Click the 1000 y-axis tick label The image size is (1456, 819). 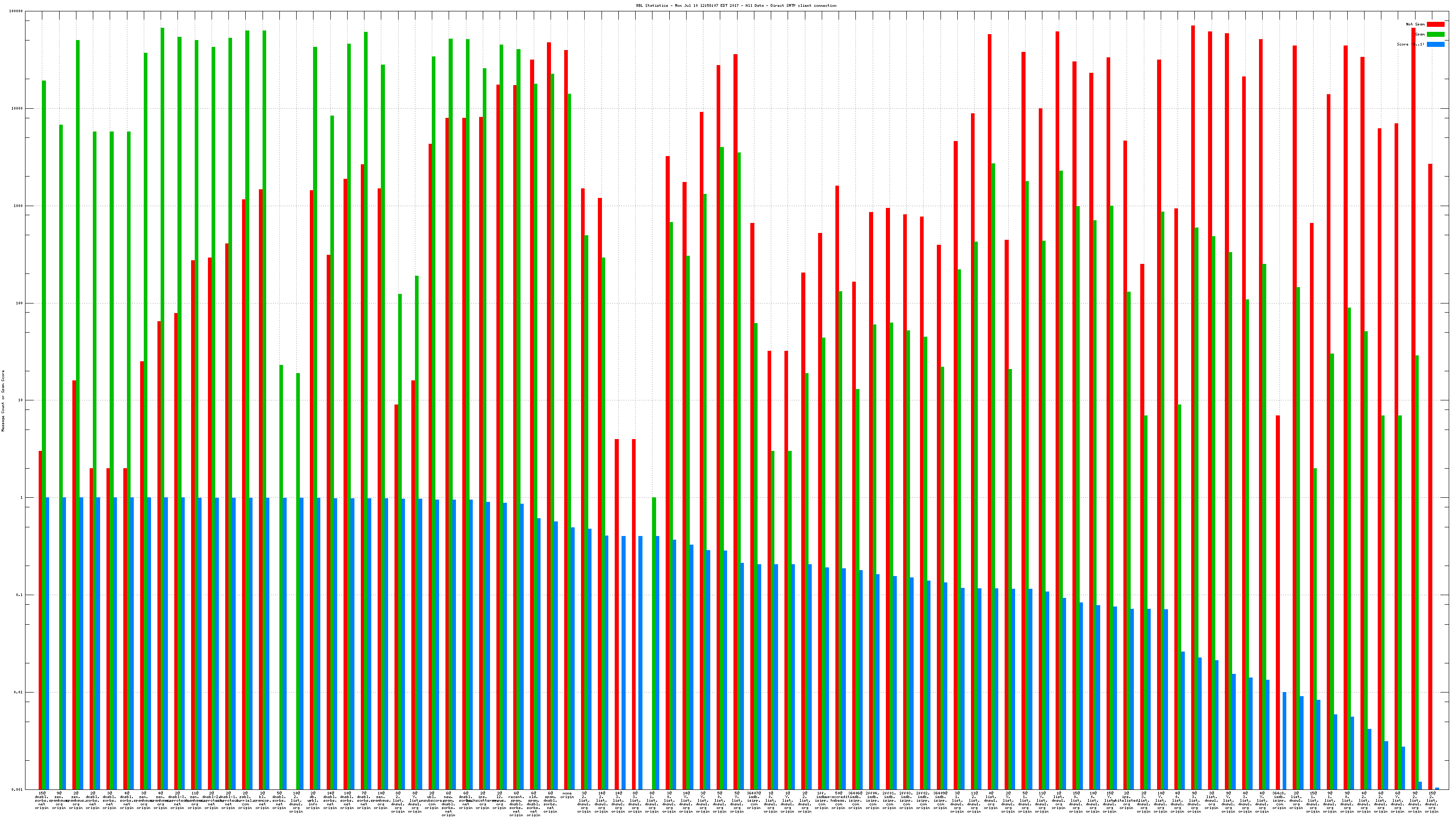[x=19, y=206]
